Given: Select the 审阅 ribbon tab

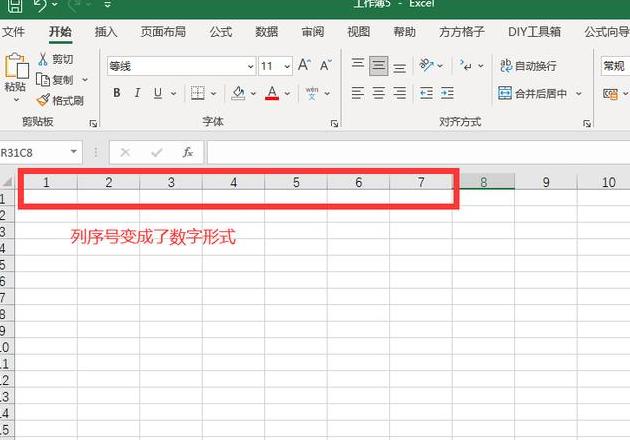Looking at the screenshot, I should pyautogui.click(x=313, y=32).
